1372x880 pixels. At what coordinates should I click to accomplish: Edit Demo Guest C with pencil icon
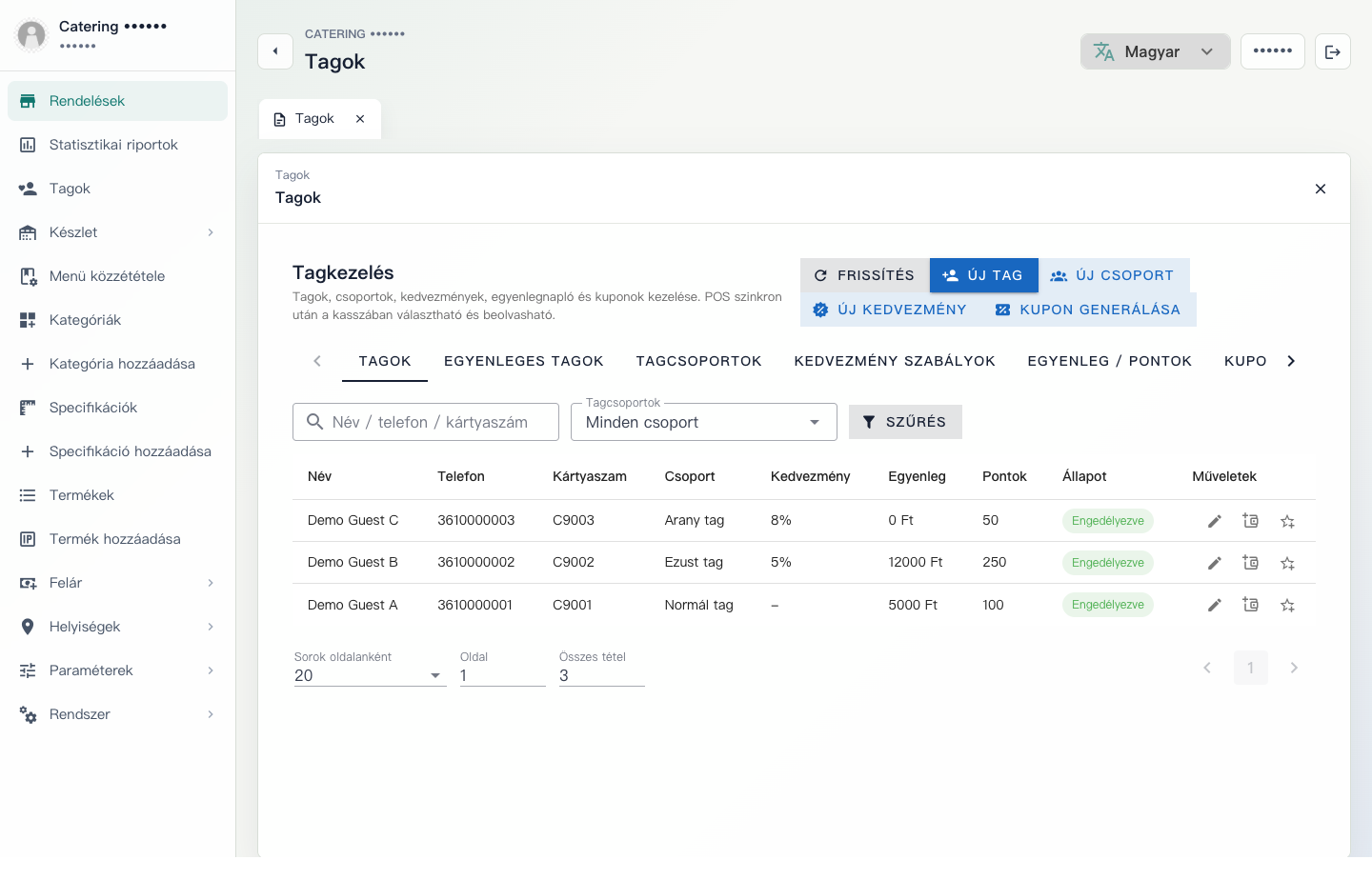[x=1214, y=521]
